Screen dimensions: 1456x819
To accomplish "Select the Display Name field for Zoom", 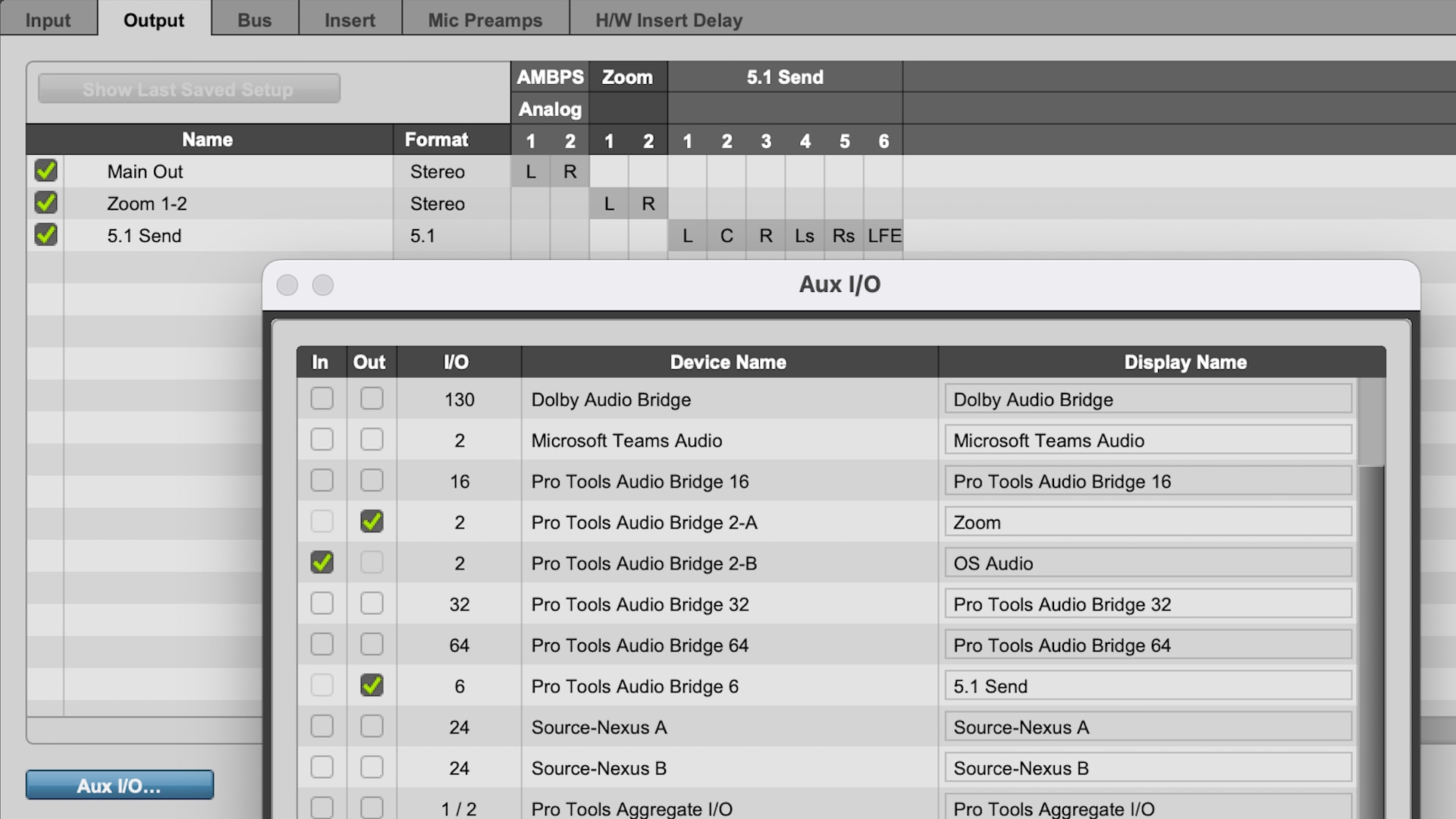I will tap(1148, 522).
